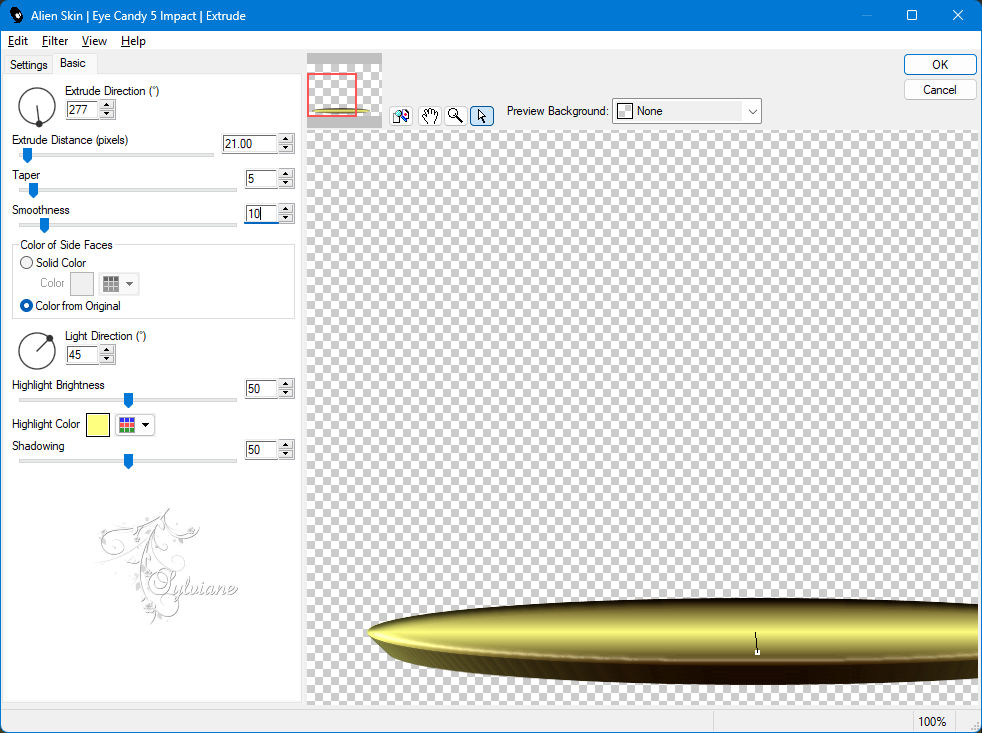Open side face Color dropdown arrow
The image size is (982, 733).
(x=130, y=284)
